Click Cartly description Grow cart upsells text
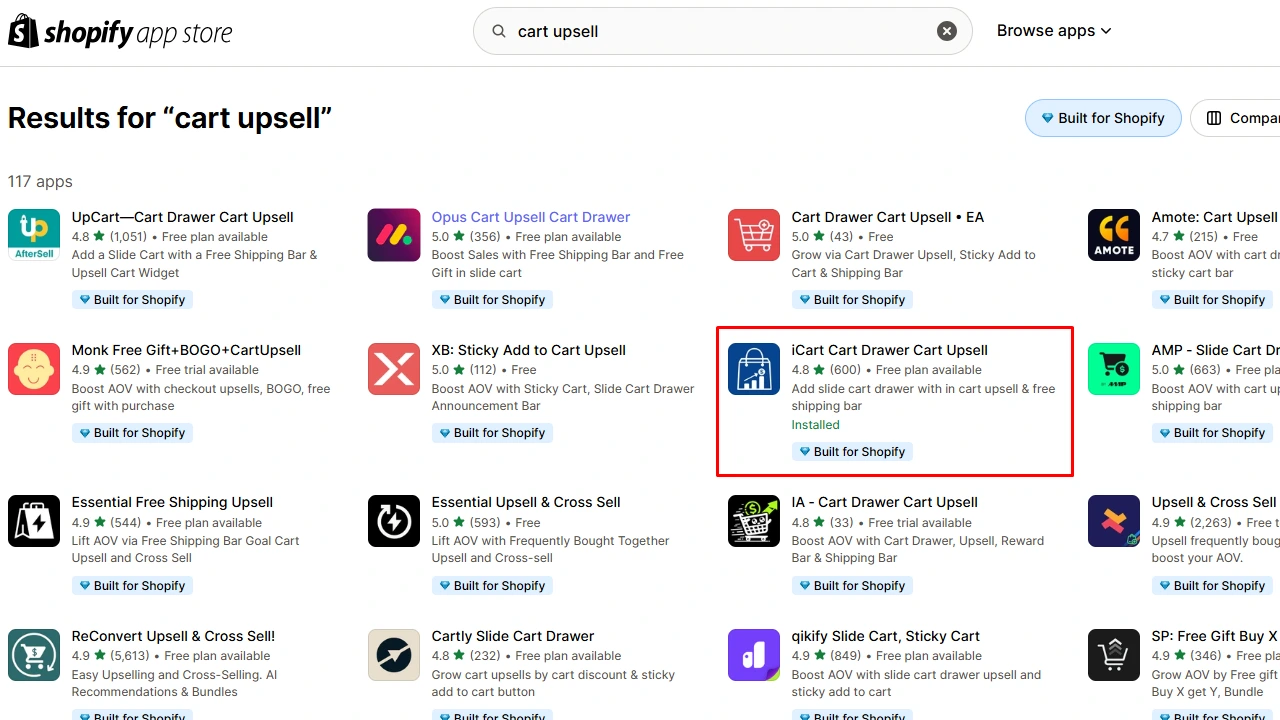This screenshot has height=720, width=1280. pos(554,683)
